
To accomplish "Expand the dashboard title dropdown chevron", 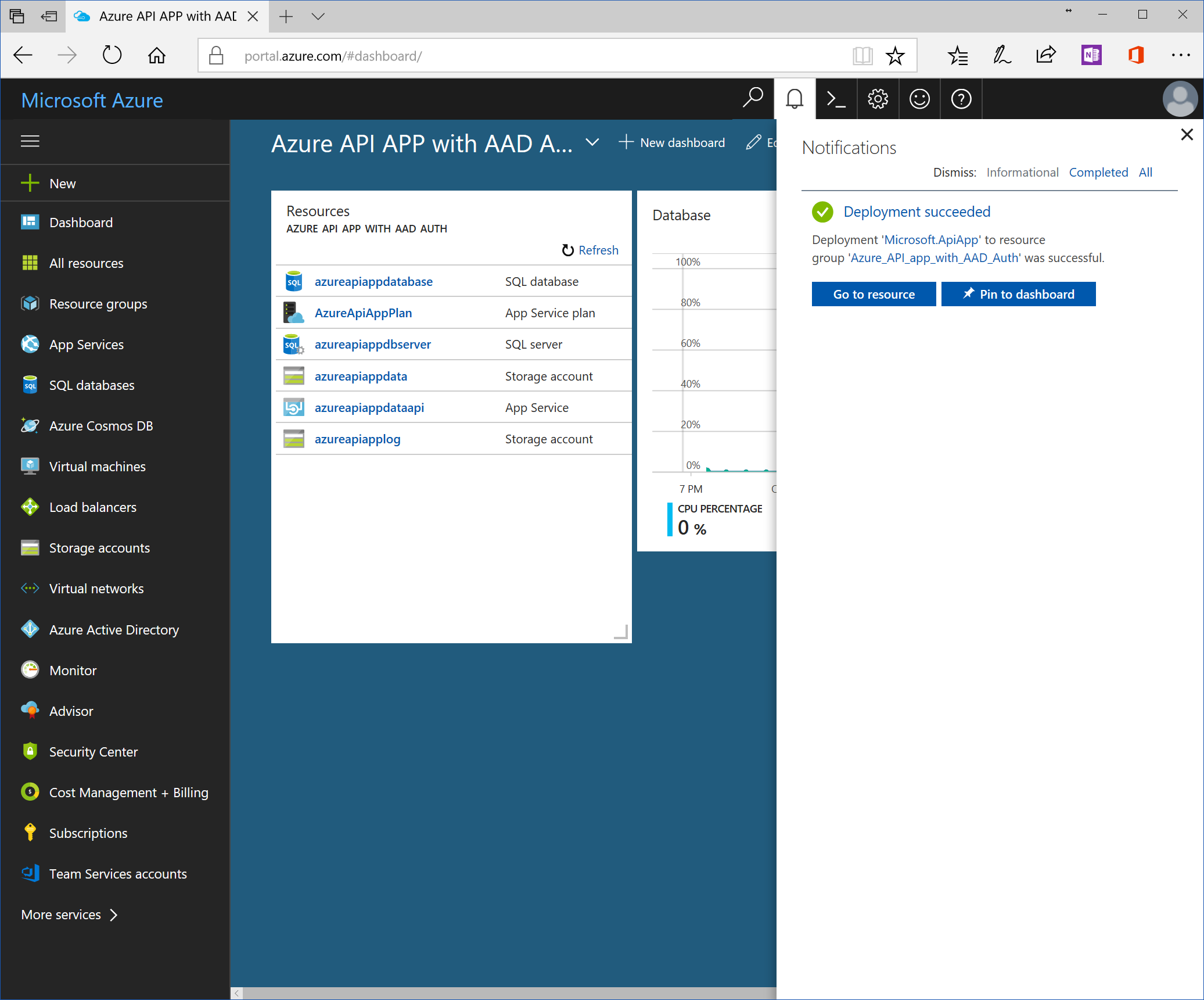I will pyautogui.click(x=592, y=142).
